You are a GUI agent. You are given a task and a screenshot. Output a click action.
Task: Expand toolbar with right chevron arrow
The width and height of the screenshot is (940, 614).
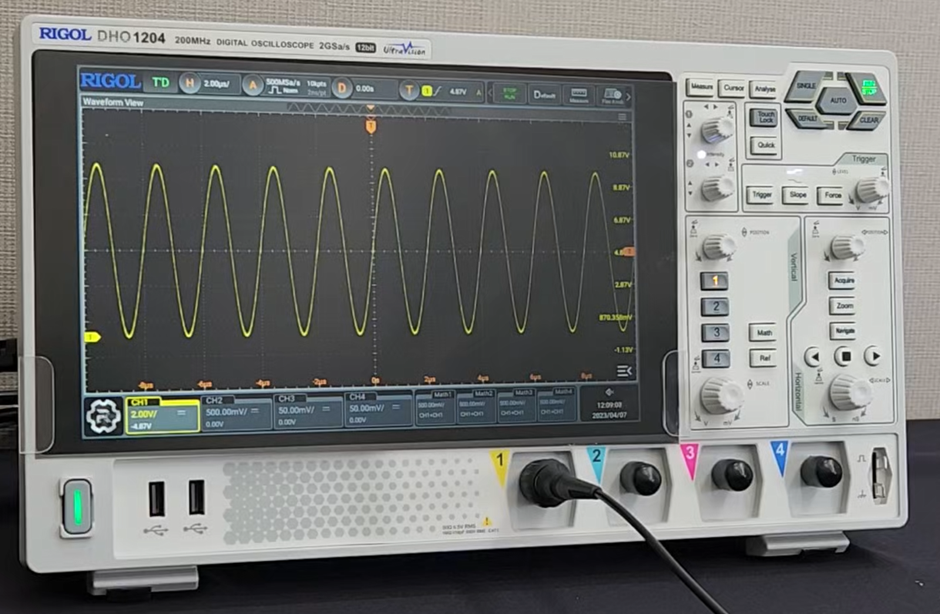tap(629, 97)
